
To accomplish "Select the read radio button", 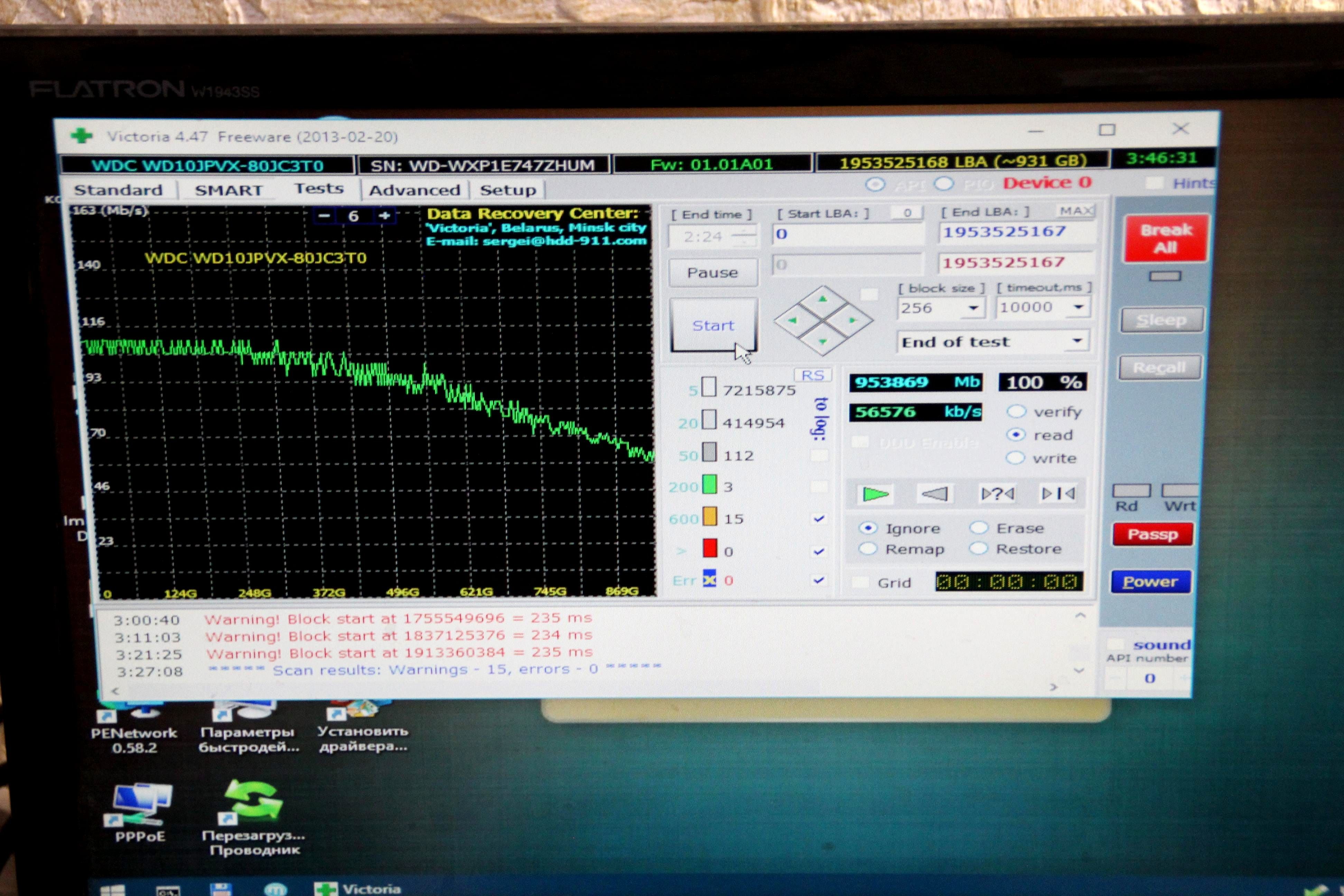I will 1015,435.
